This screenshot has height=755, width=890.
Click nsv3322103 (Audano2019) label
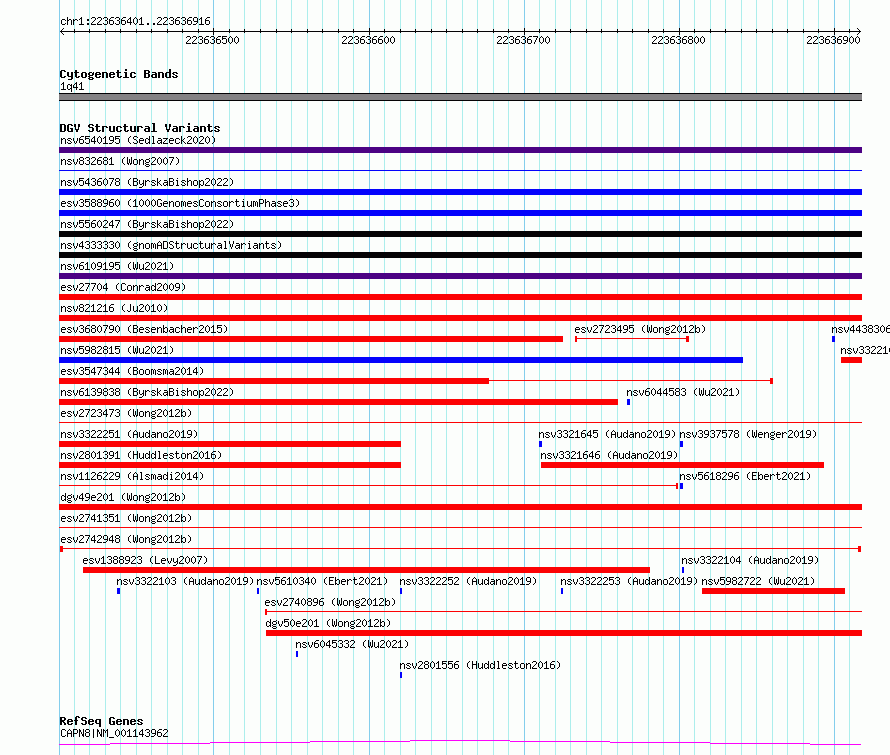click(185, 581)
